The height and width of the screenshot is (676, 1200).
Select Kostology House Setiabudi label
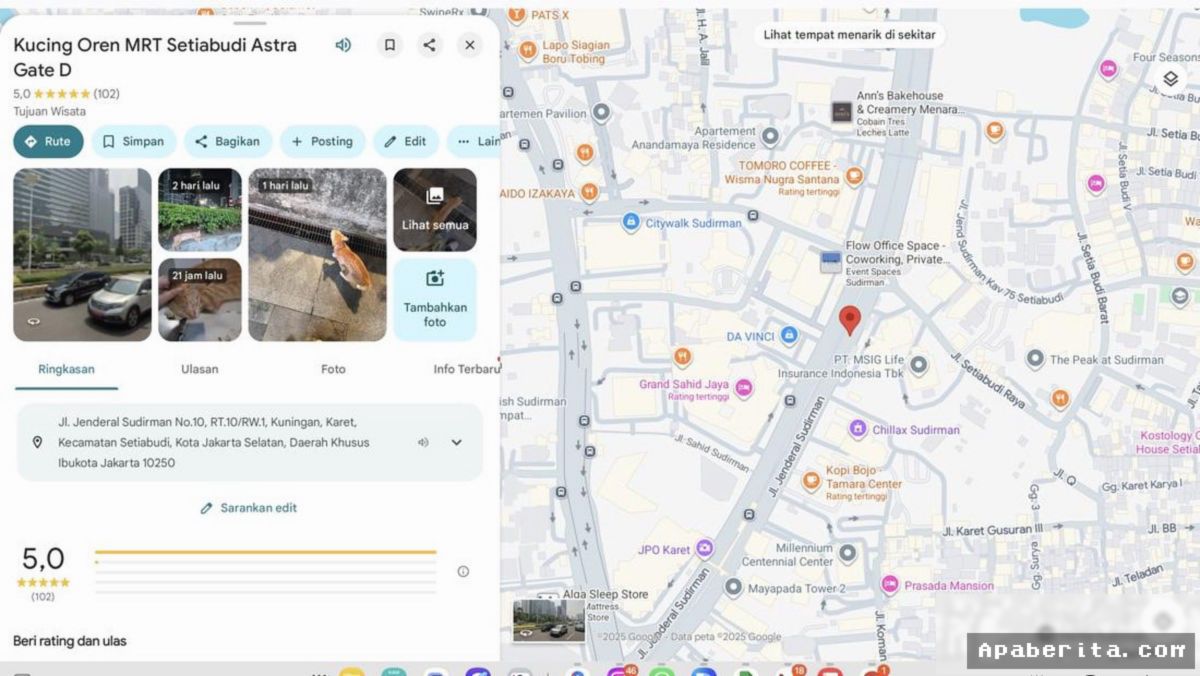point(1168,442)
